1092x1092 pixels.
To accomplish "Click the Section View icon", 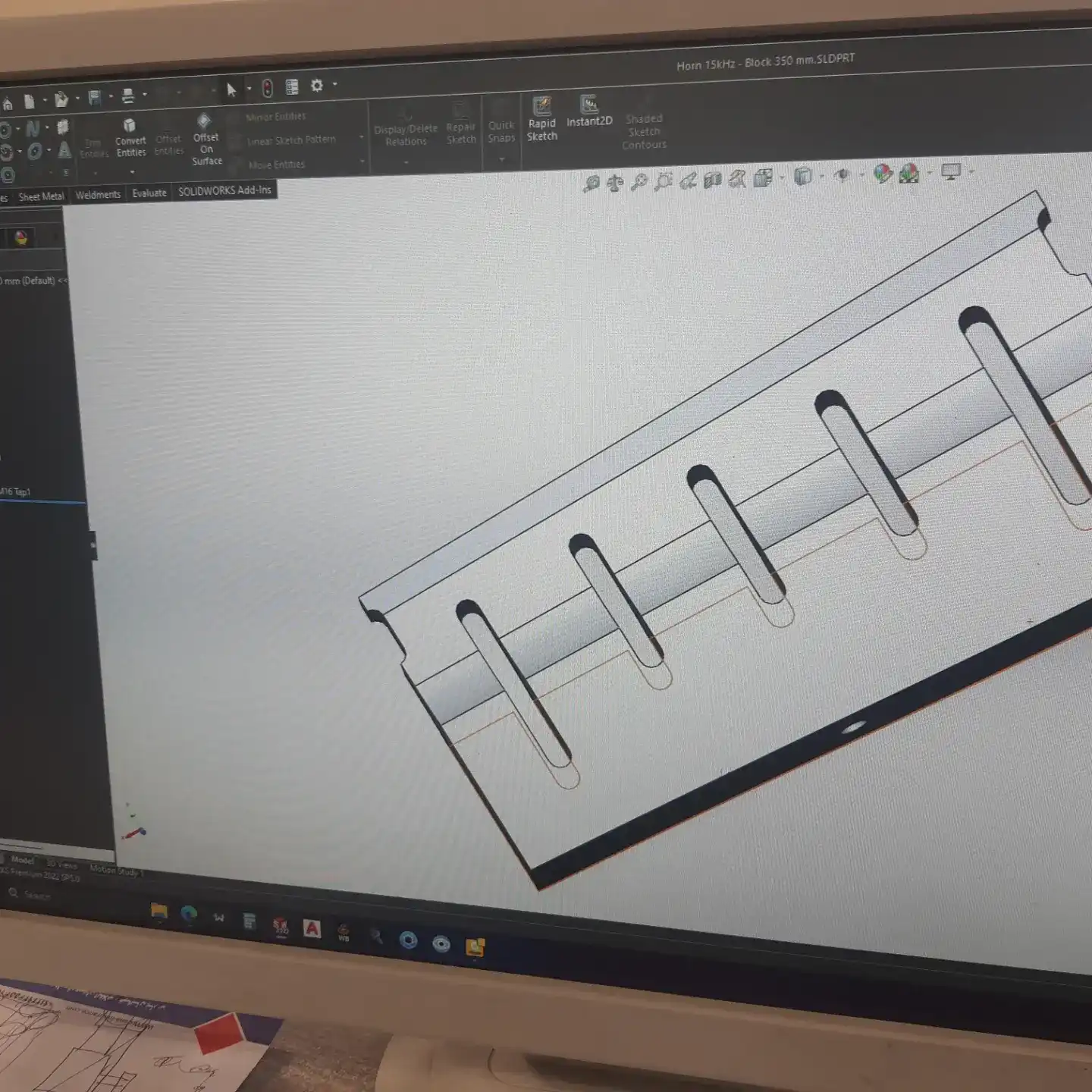I will [712, 180].
